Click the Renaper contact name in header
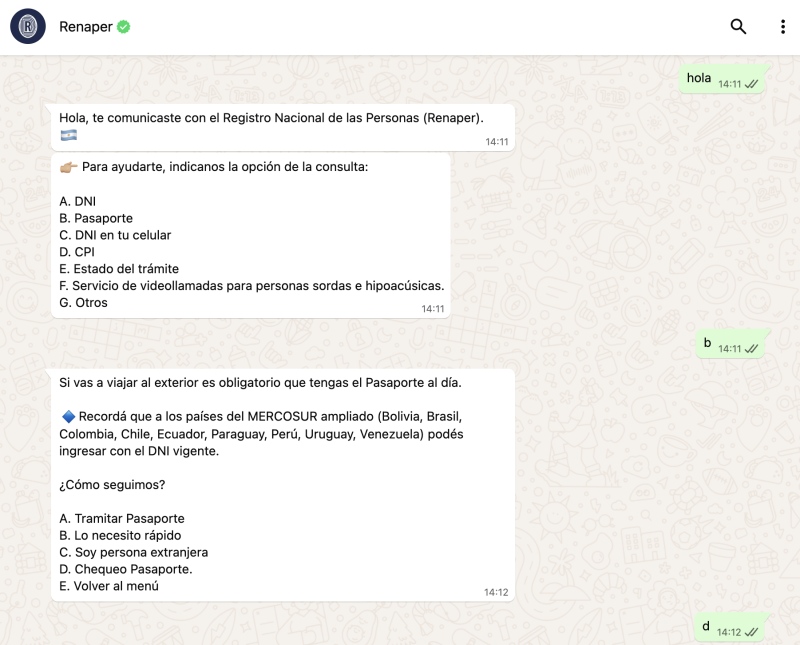800x645 pixels. point(85,27)
